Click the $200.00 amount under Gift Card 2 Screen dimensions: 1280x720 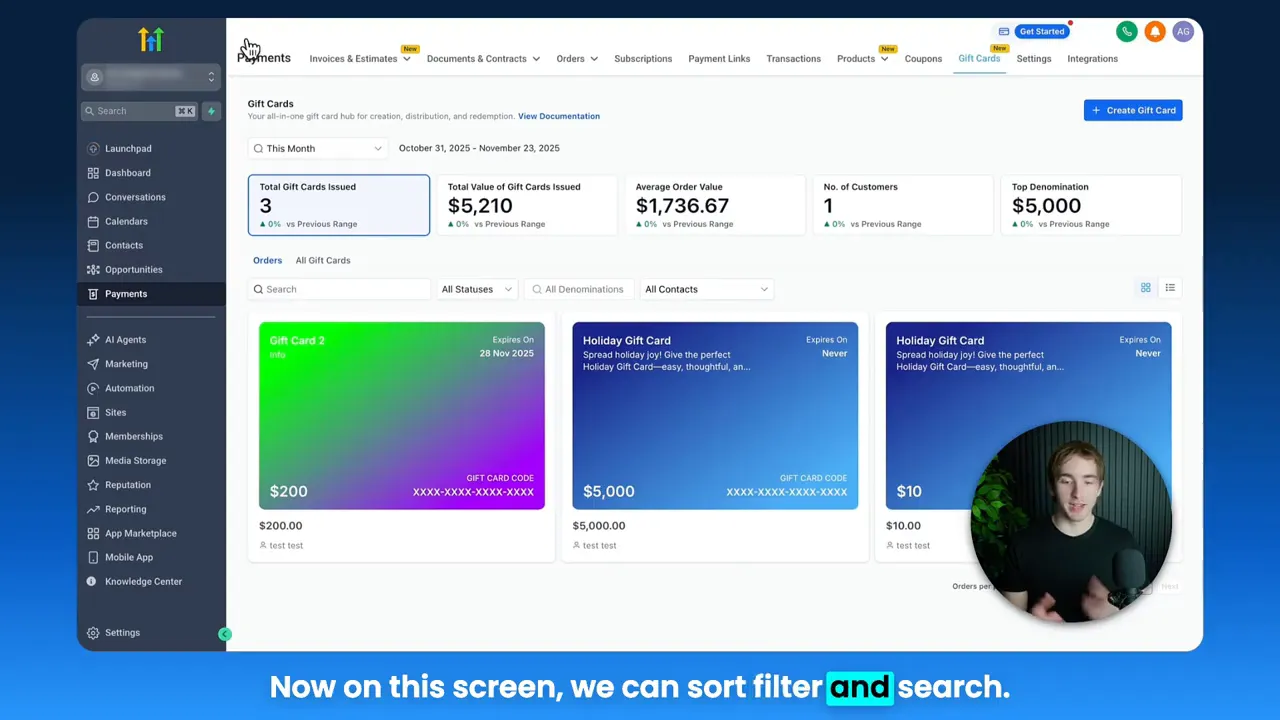[x=280, y=526]
